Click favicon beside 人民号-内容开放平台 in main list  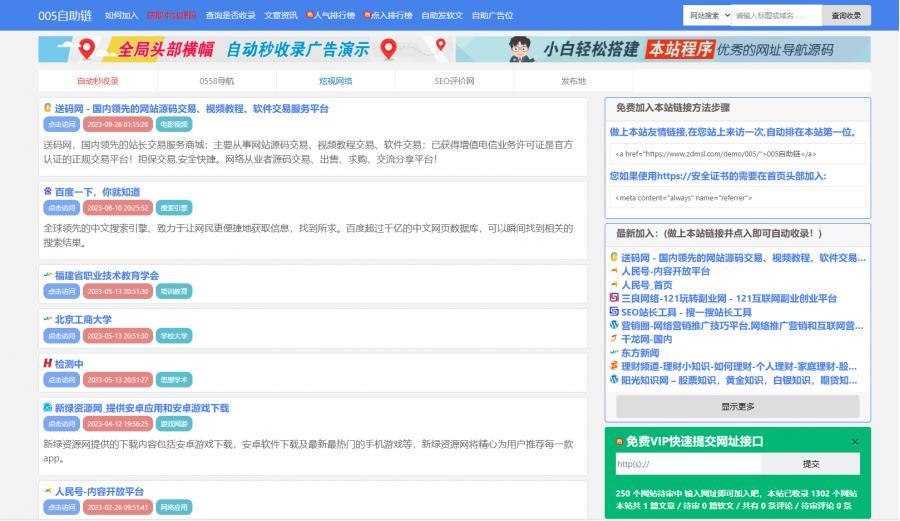click(x=48, y=491)
